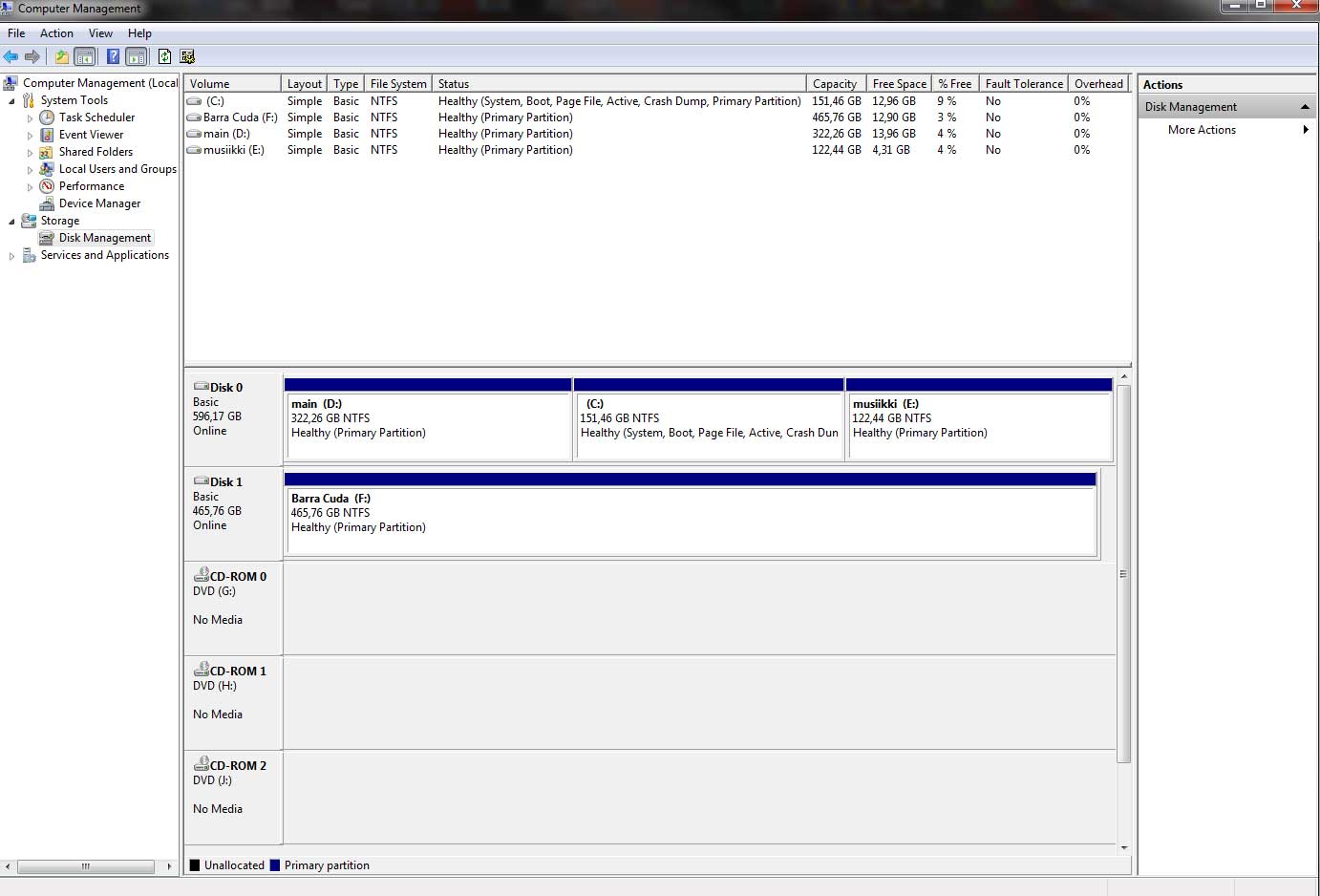Click the Back arrow toolbar icon

point(11,56)
